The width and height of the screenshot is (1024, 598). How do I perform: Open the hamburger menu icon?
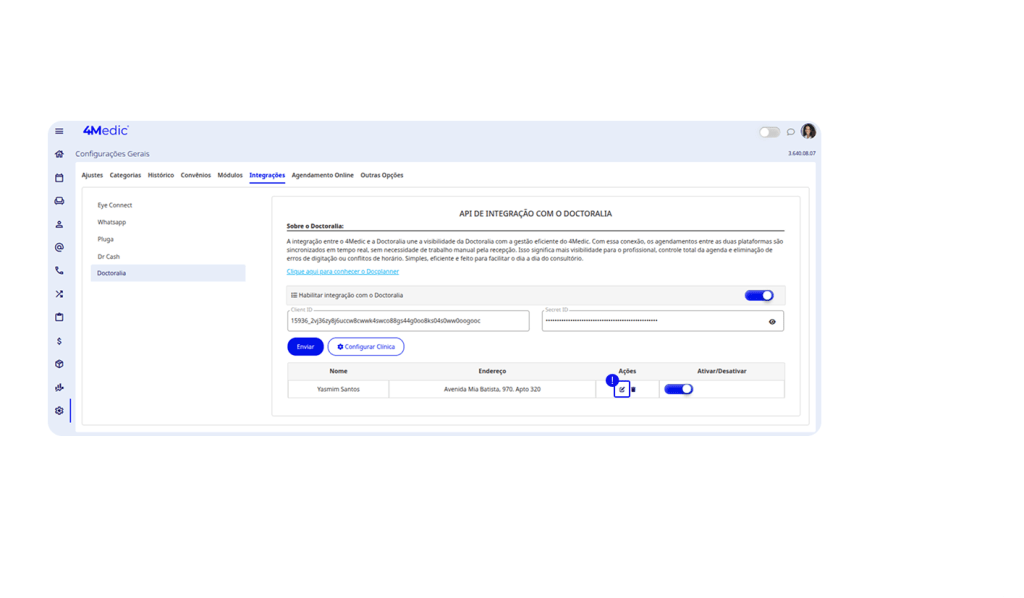point(59,131)
